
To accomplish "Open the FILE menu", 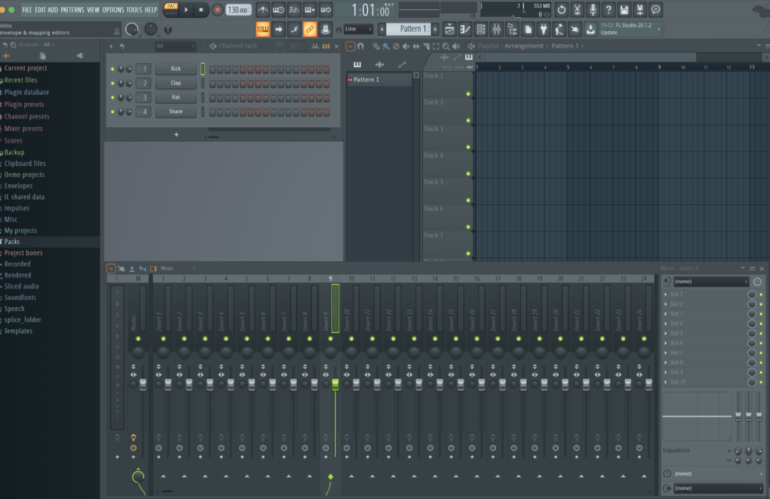I will [27, 9].
